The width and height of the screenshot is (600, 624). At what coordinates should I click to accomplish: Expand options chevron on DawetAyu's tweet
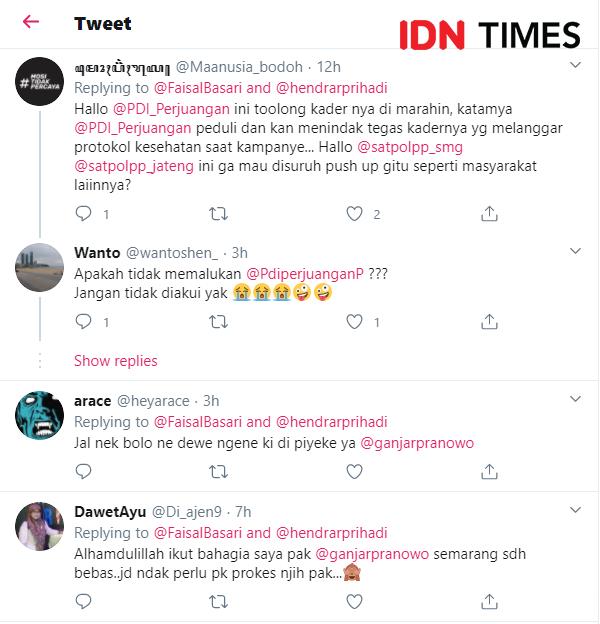(x=575, y=510)
